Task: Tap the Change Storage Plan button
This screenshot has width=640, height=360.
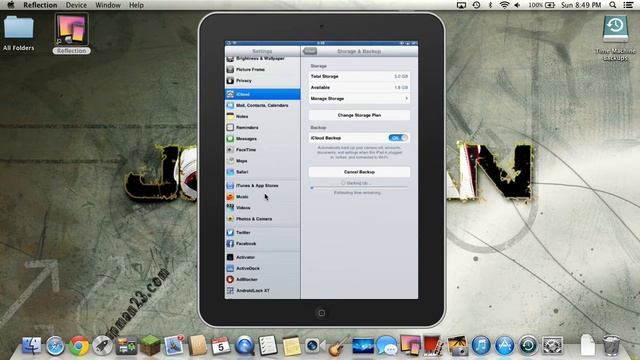Action: click(359, 115)
